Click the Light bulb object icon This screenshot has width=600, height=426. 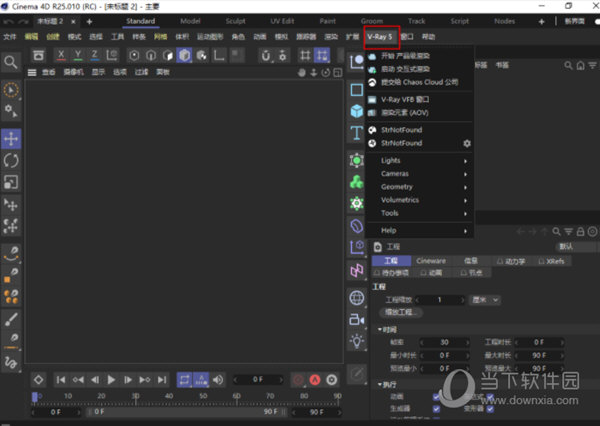(x=357, y=340)
